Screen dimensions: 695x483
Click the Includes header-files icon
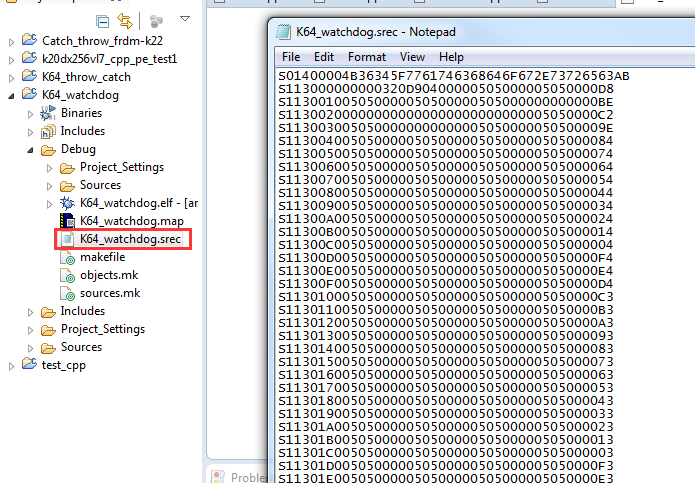pyautogui.click(x=48, y=131)
